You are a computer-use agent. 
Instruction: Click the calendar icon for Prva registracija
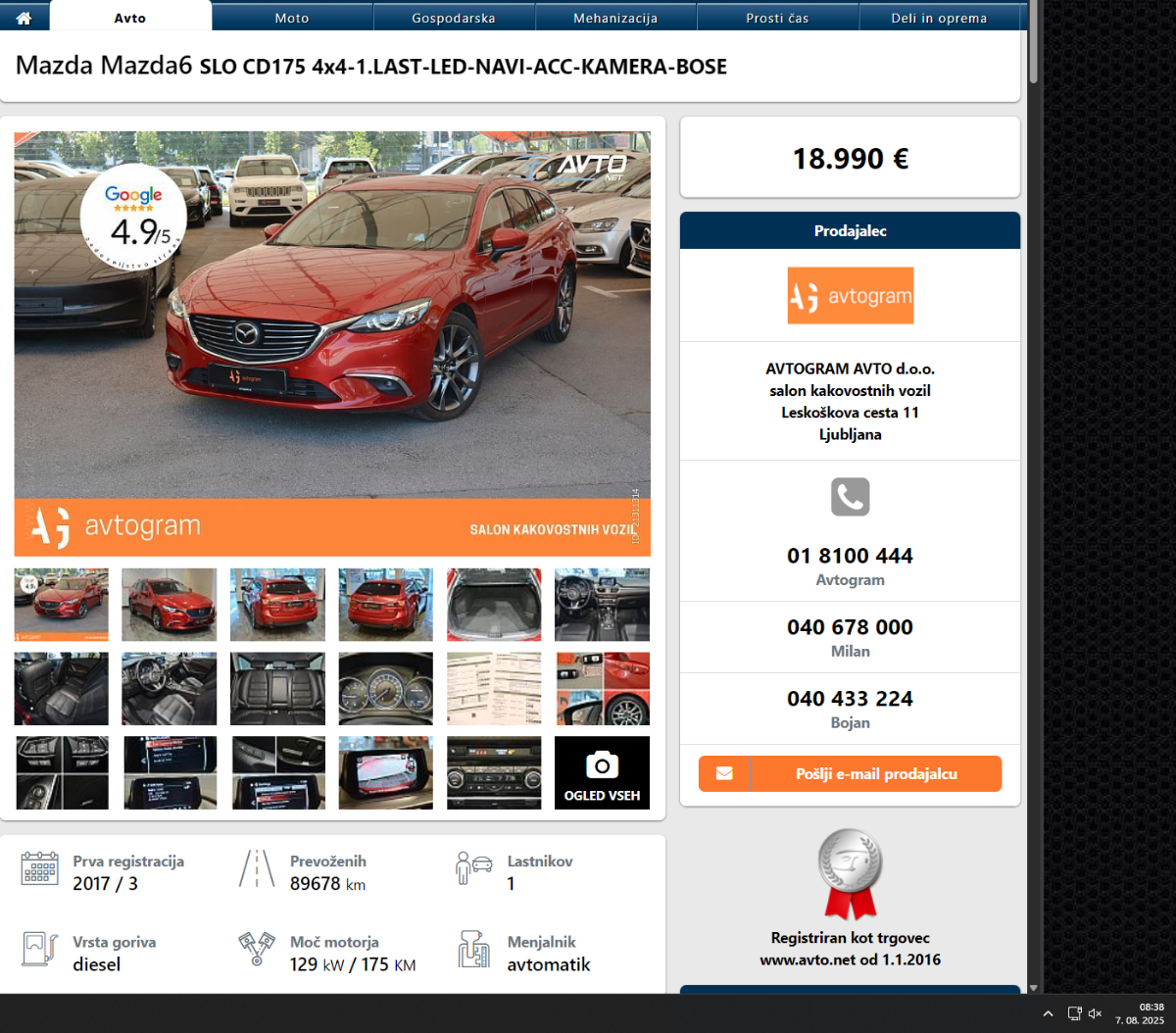point(39,869)
